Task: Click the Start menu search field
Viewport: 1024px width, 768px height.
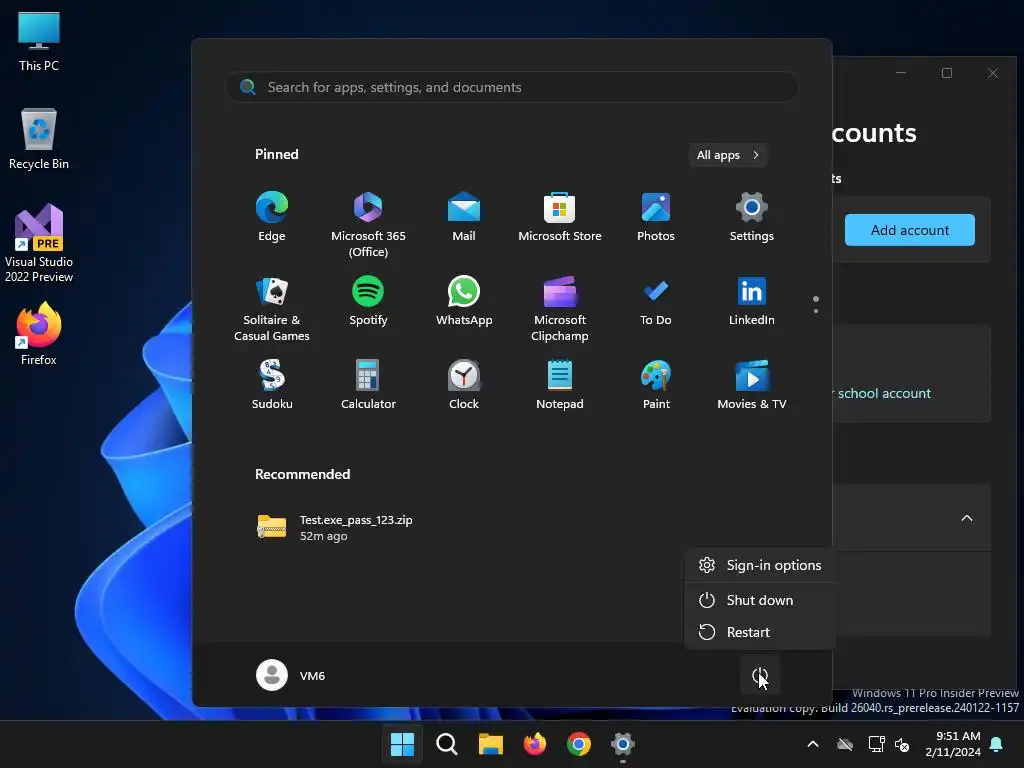Action: [512, 87]
